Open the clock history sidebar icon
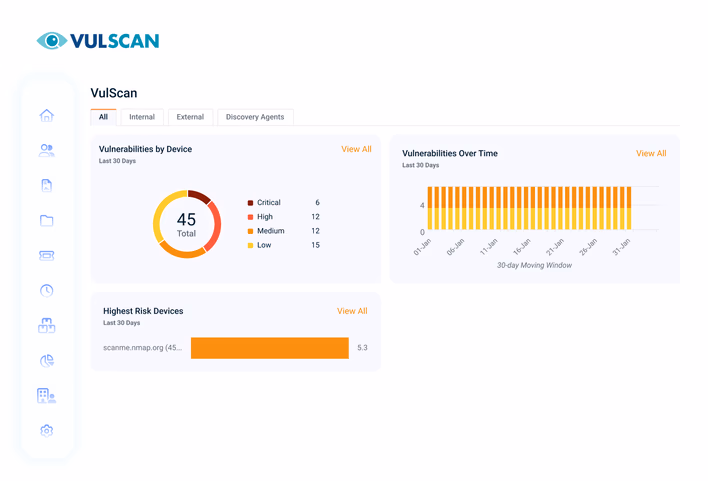 [47, 290]
